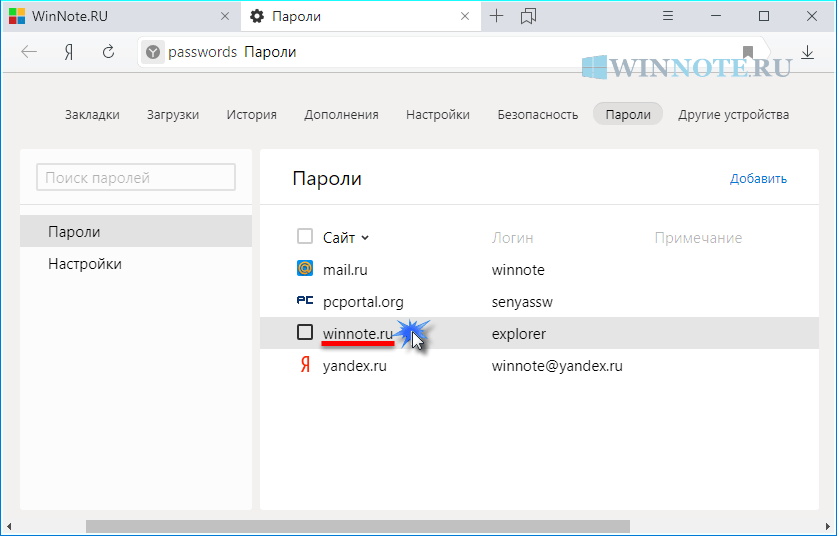Viewport: 837px width, 536px height.
Task: Select Настройки in the left sidebar
Action: pyautogui.click(x=85, y=264)
